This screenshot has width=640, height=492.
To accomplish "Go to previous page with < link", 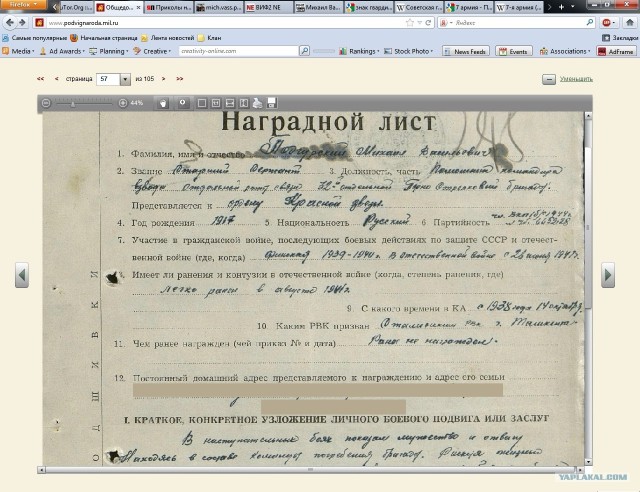I will pos(56,79).
